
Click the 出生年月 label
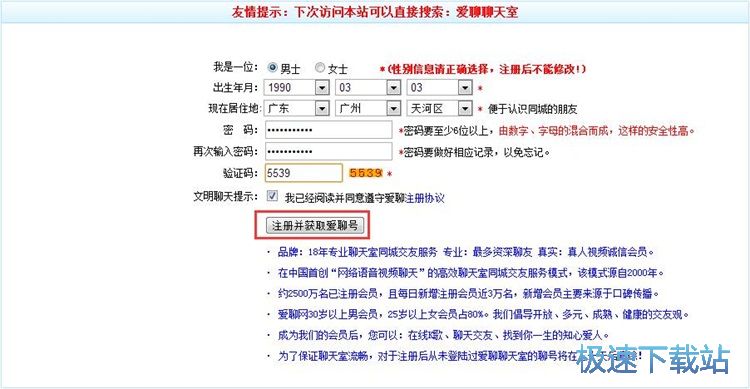click(235, 88)
